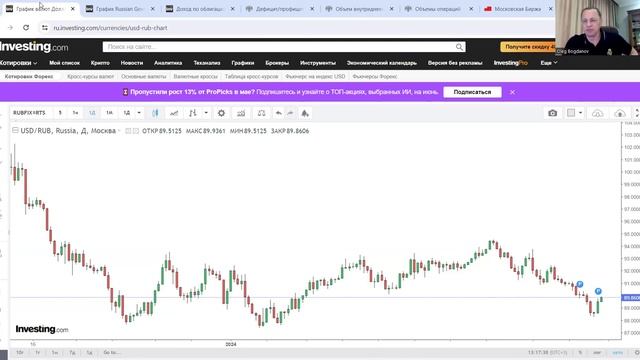Viewport: 640px width, 360px height.
Task: Open the Брокеры menu
Action: click(x=277, y=63)
